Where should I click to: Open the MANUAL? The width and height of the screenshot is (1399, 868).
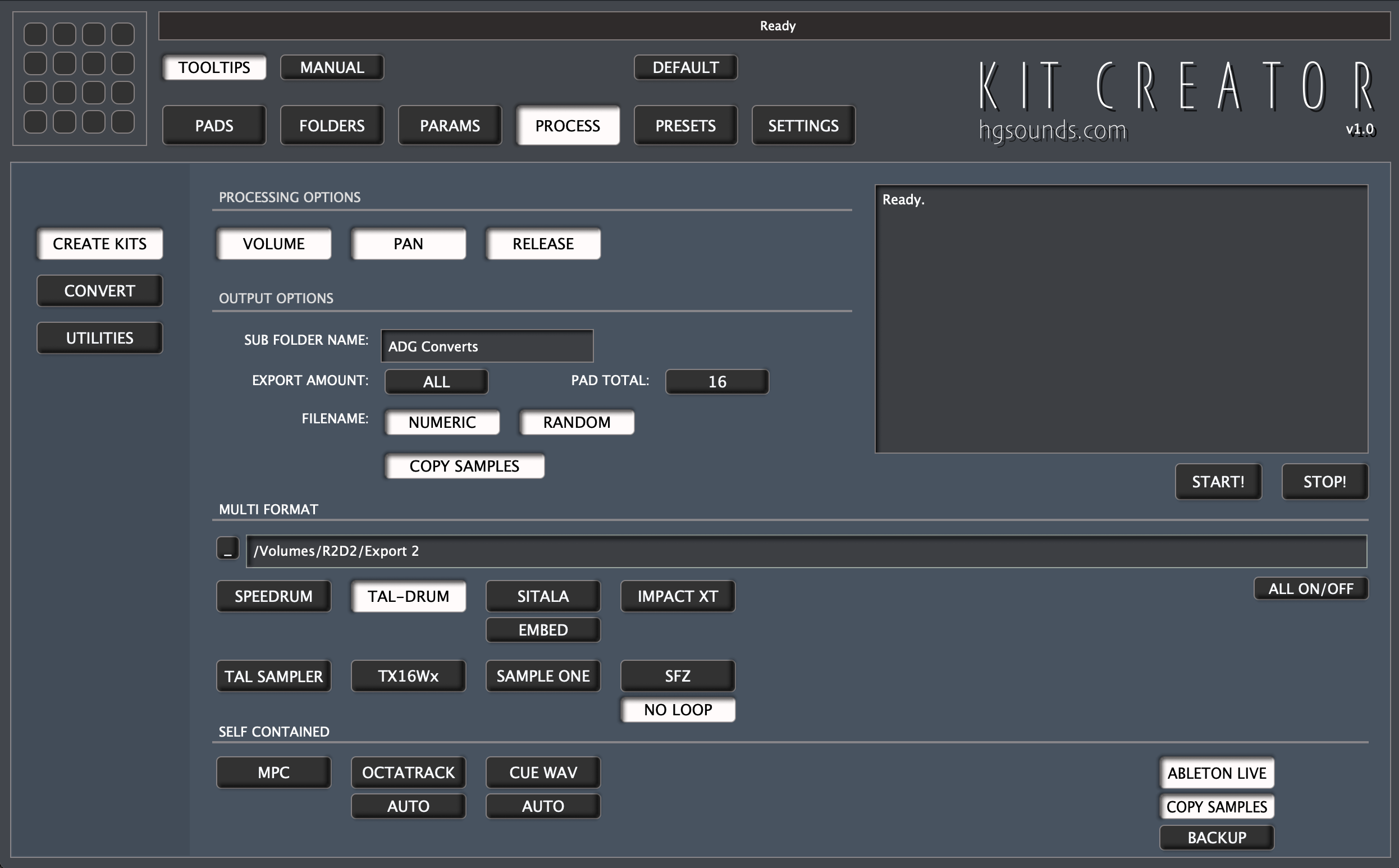(x=332, y=68)
